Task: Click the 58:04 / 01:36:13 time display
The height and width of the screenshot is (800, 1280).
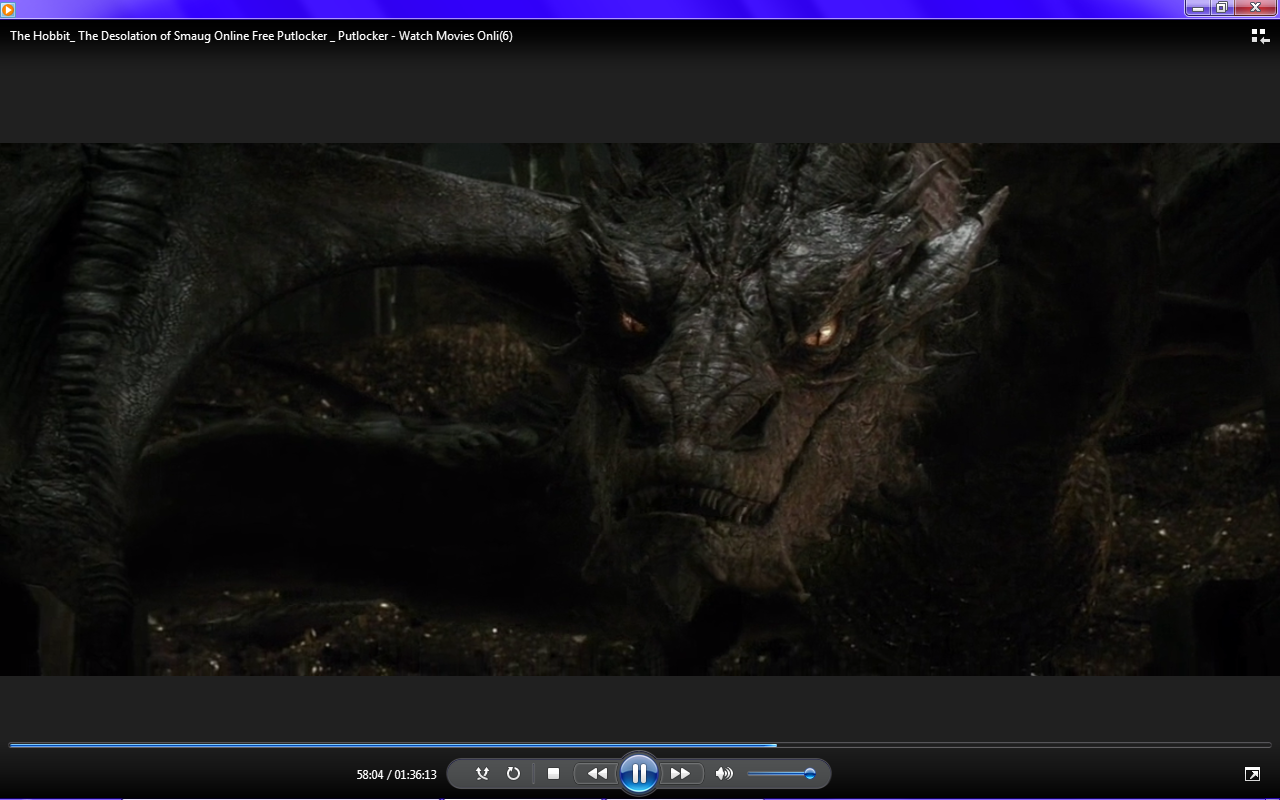Action: [396, 775]
